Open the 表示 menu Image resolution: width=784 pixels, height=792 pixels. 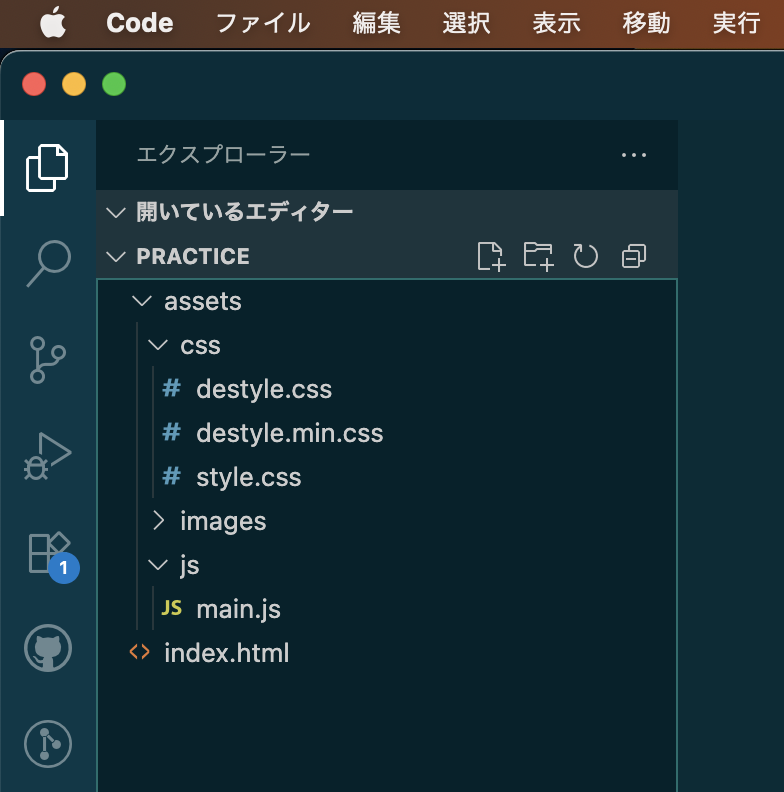pos(556,23)
